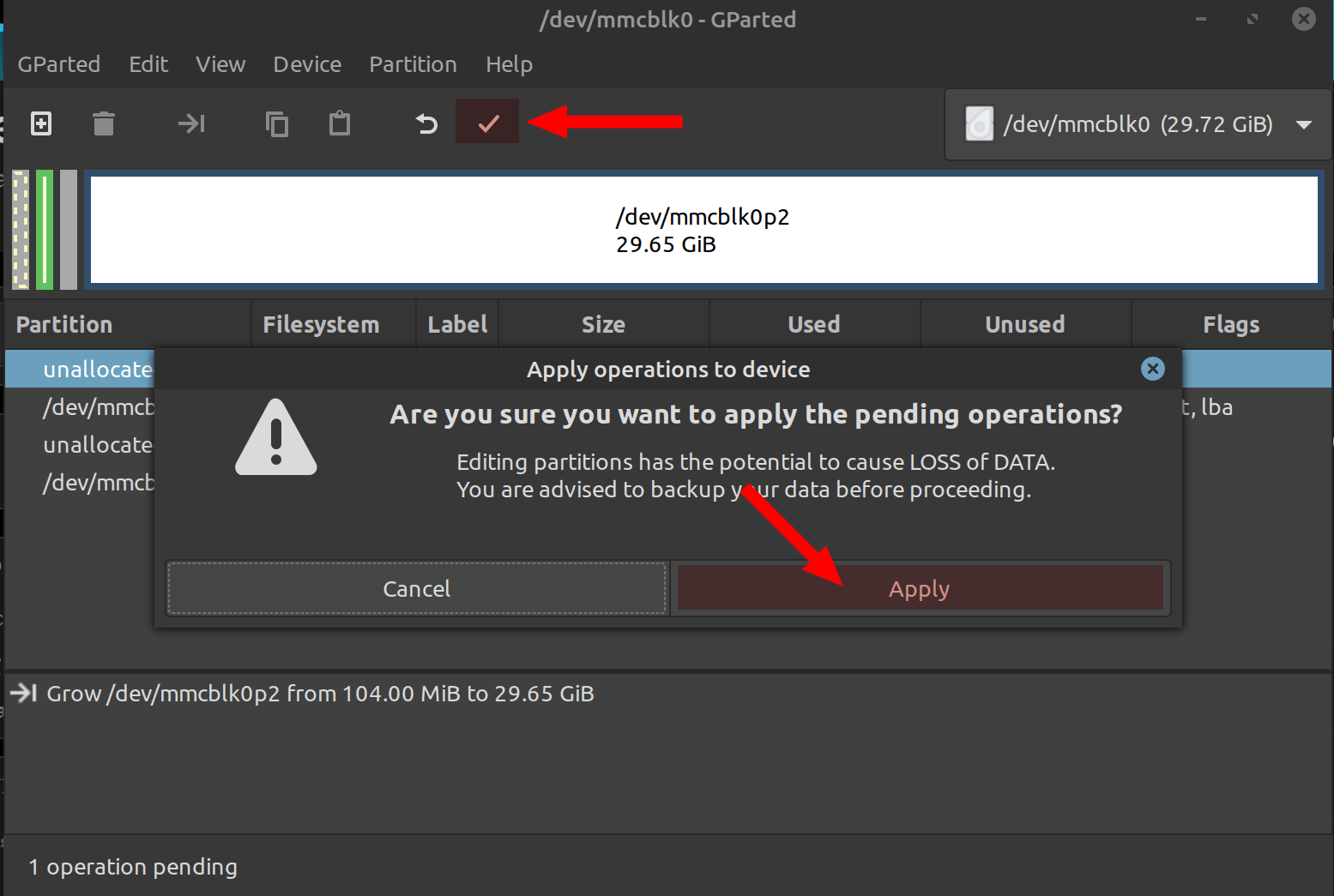Open the View menu
The image size is (1334, 896).
[x=220, y=64]
